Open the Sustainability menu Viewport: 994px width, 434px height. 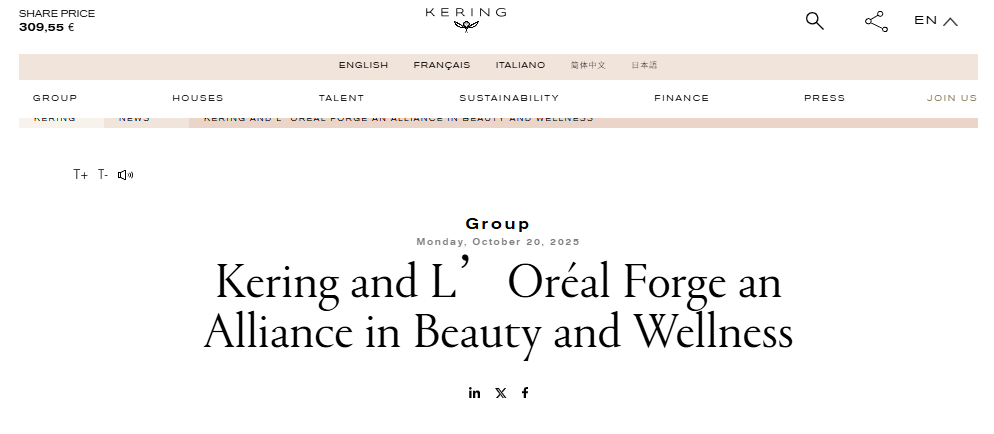pyautogui.click(x=509, y=98)
